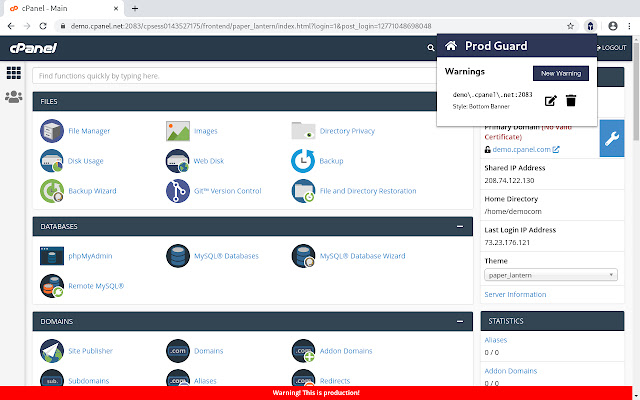Open the Remote MySQL icon
The height and width of the screenshot is (400, 640).
52,286
